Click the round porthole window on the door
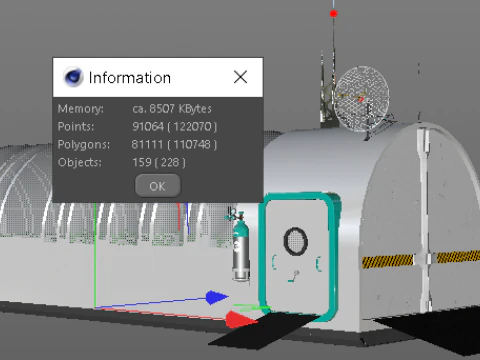 point(295,241)
